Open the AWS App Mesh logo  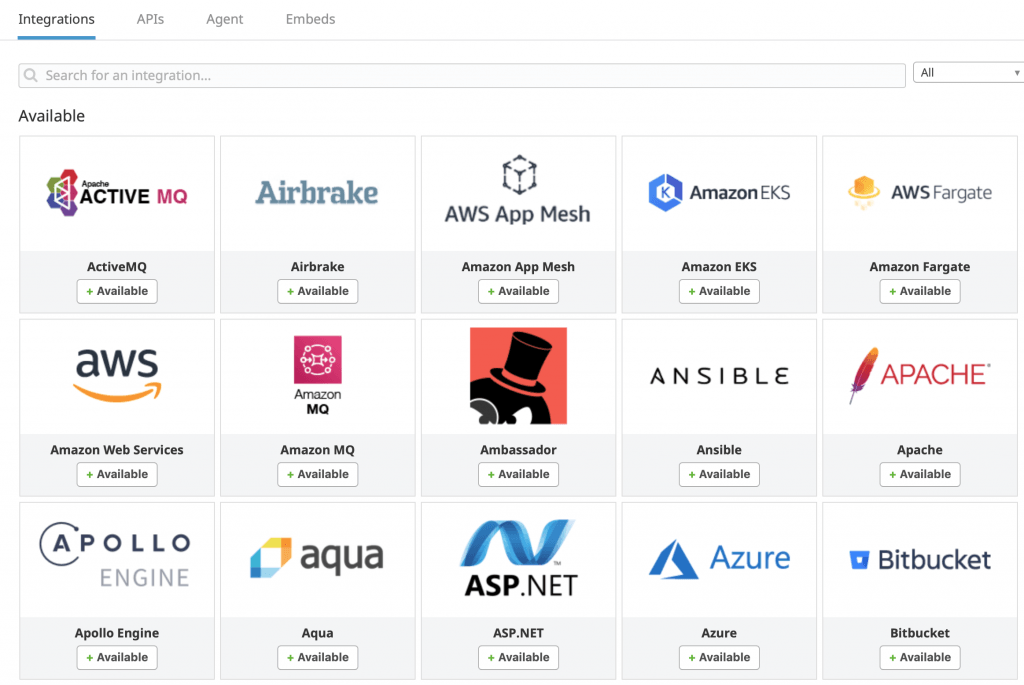click(x=518, y=190)
